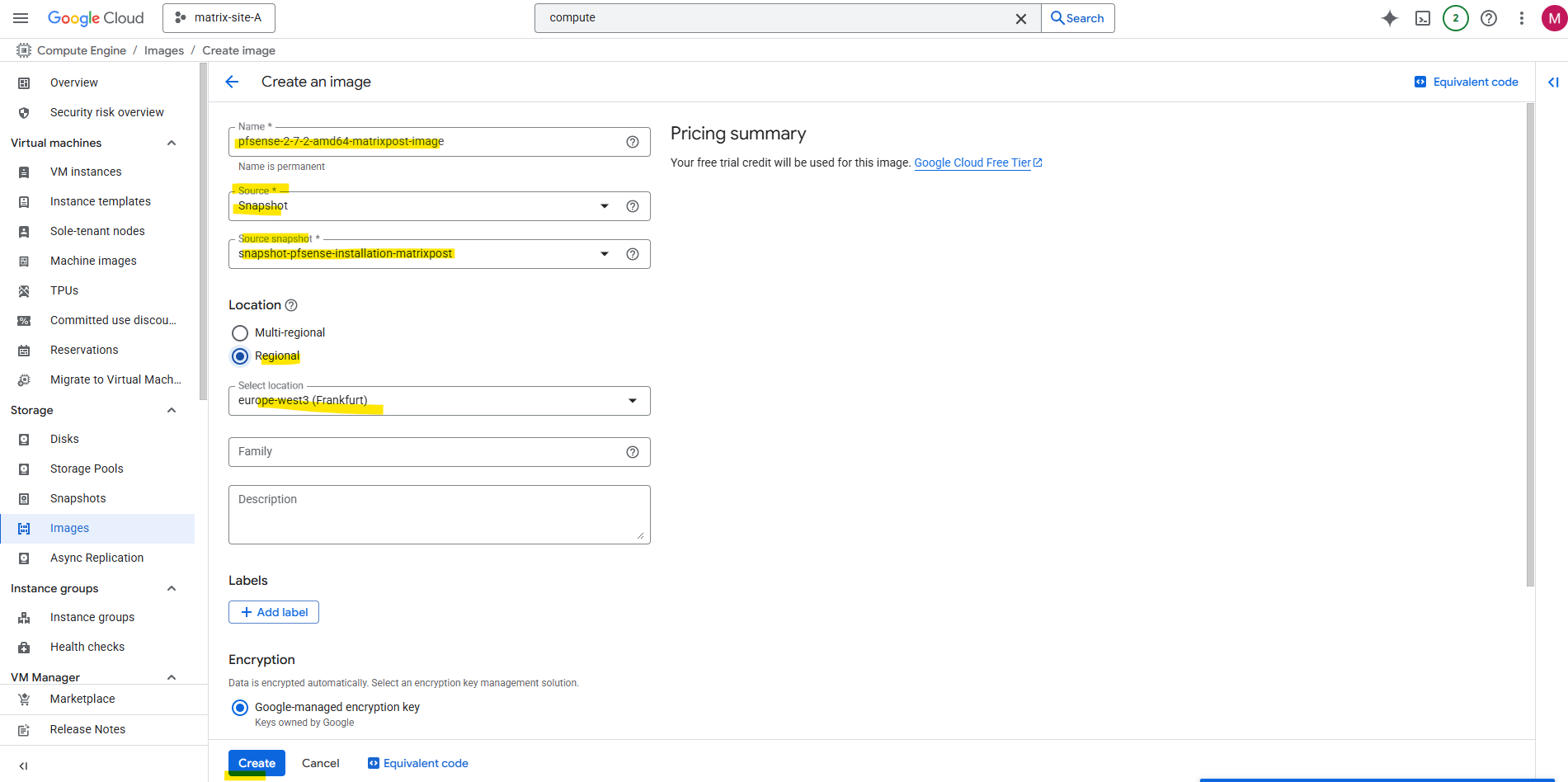Go to Snapshots in the sidebar
The image size is (1568, 782).
click(x=78, y=498)
